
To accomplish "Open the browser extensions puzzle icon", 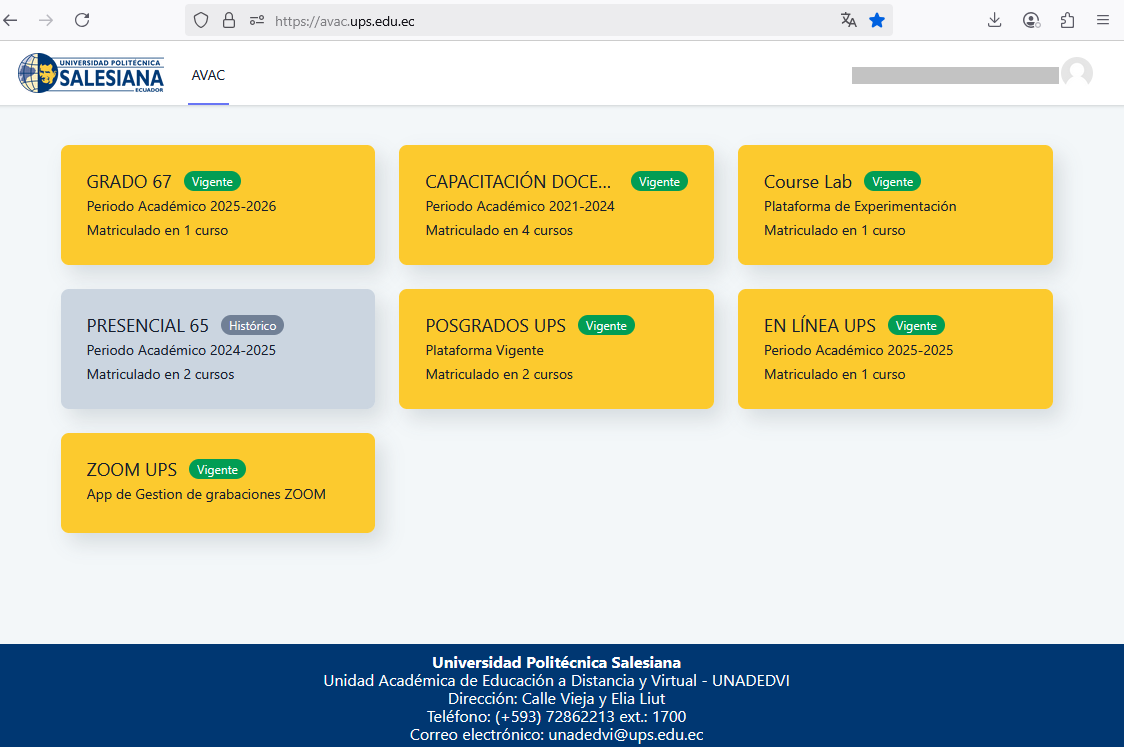I will point(1067,20).
